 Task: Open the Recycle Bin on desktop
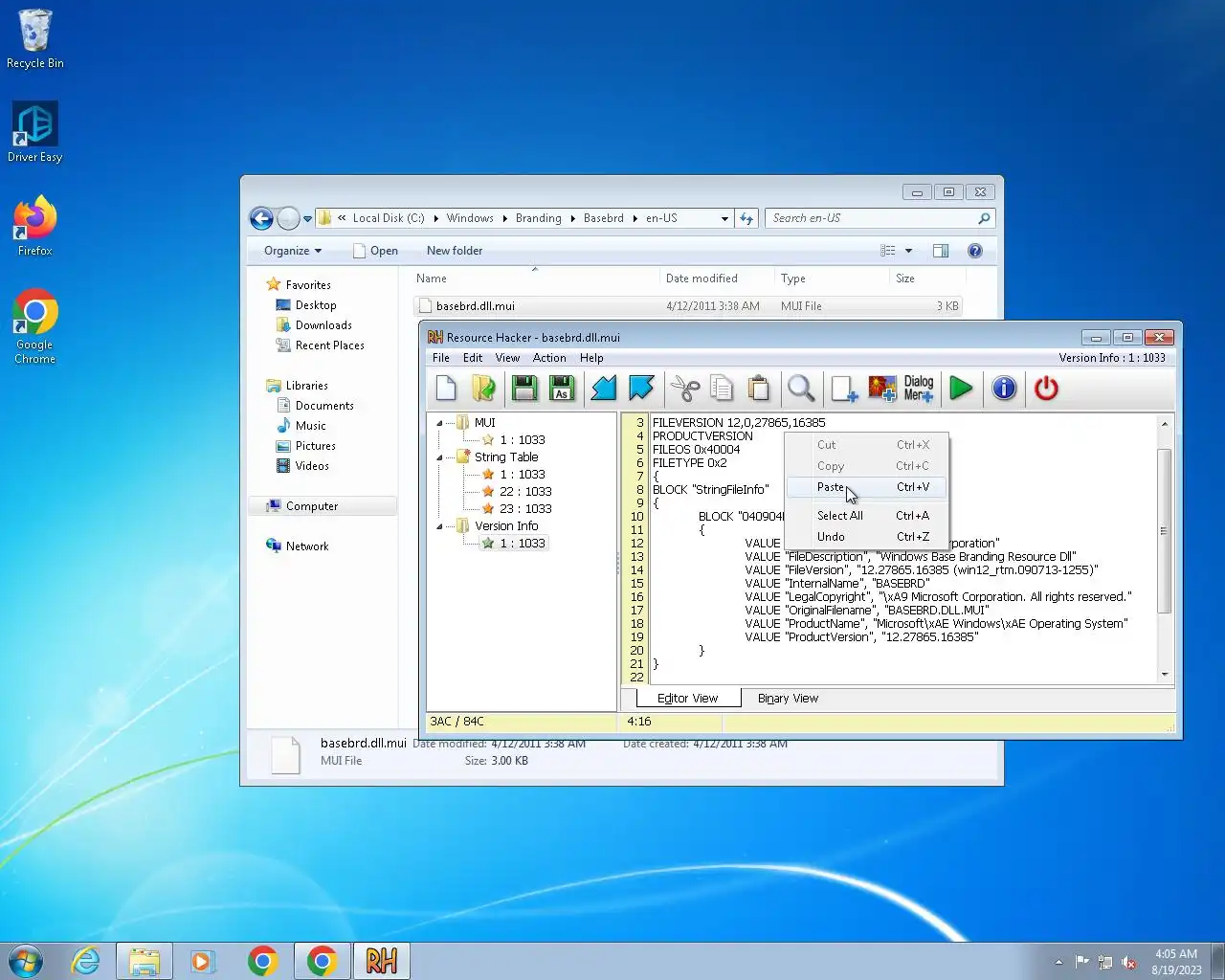point(34,39)
